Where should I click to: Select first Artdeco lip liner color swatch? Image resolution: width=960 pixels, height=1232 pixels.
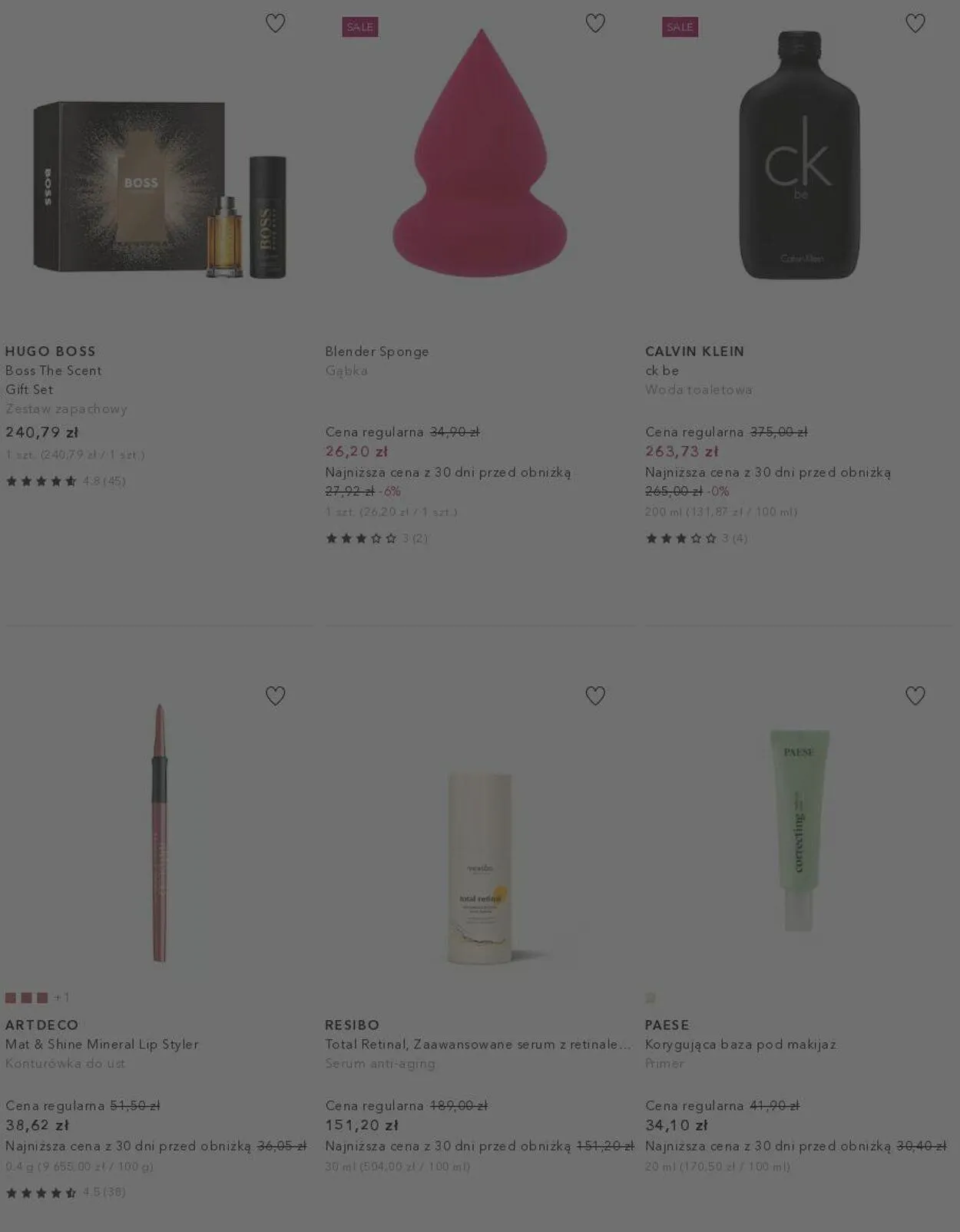tap(11, 998)
